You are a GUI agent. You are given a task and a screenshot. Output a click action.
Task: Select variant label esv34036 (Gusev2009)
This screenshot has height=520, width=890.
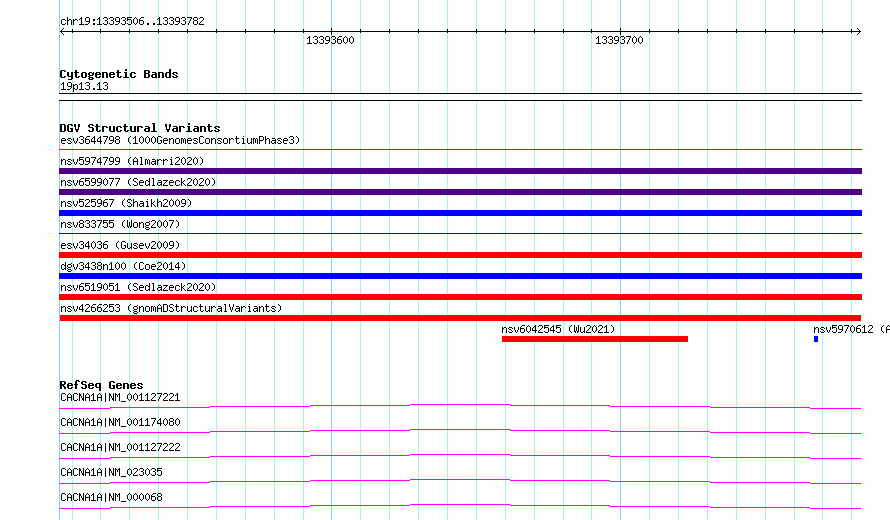(x=120, y=245)
